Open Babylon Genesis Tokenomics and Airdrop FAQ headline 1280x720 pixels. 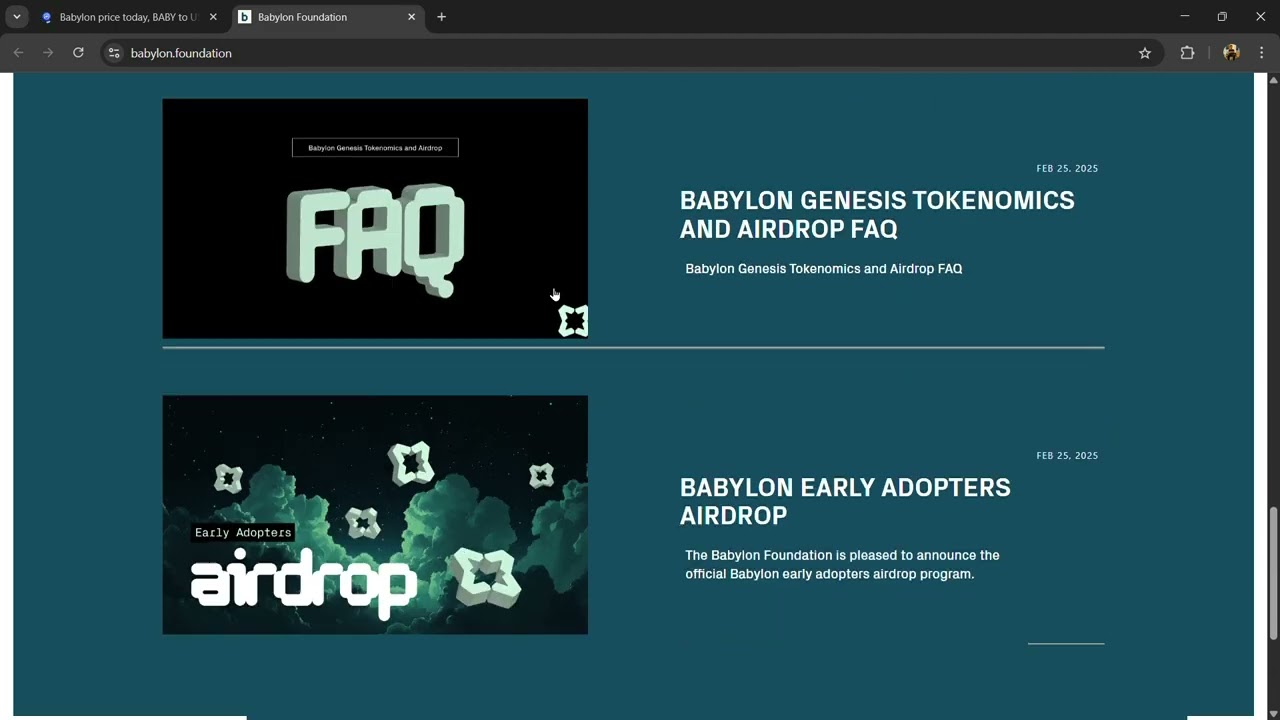[877, 214]
